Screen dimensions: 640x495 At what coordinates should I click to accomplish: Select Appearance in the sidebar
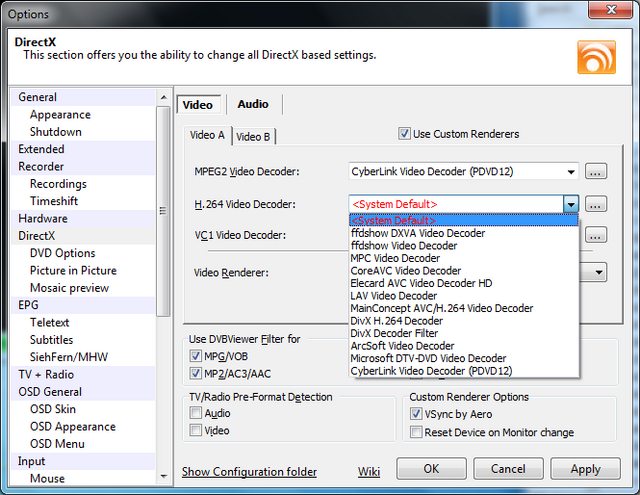(83, 115)
